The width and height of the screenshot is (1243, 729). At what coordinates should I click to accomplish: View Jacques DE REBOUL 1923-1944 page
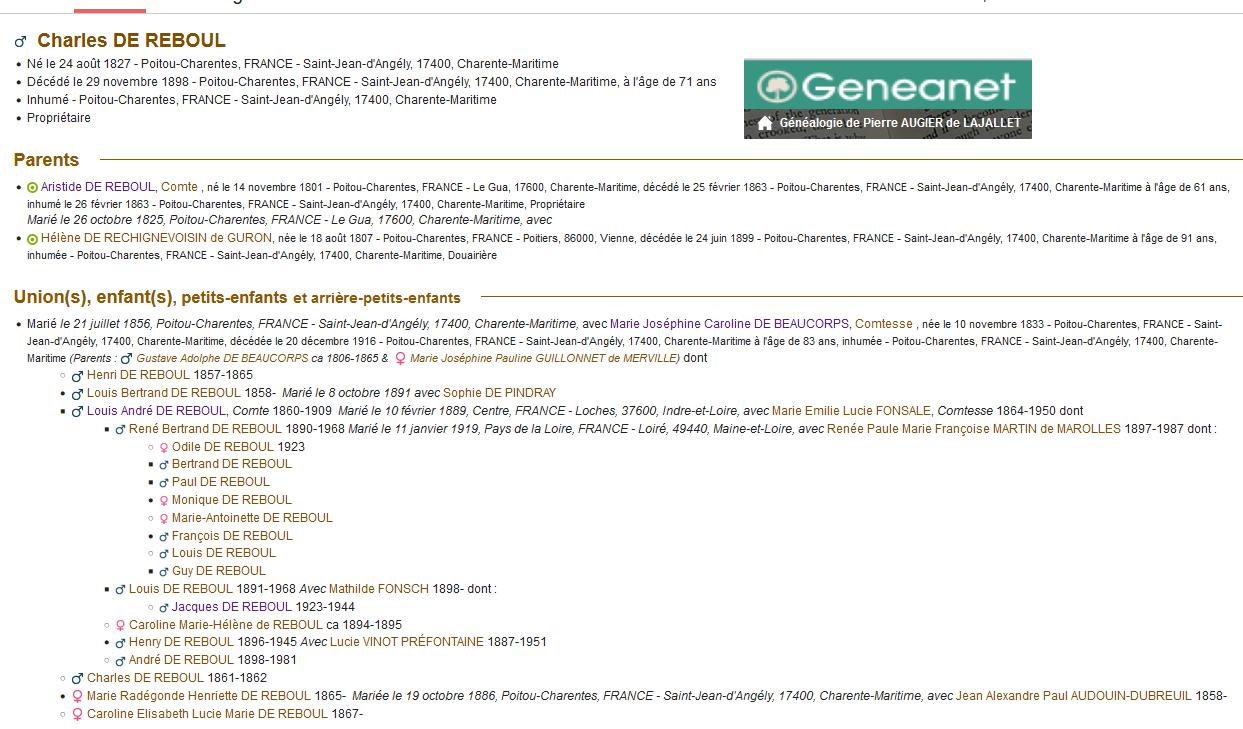tap(232, 607)
